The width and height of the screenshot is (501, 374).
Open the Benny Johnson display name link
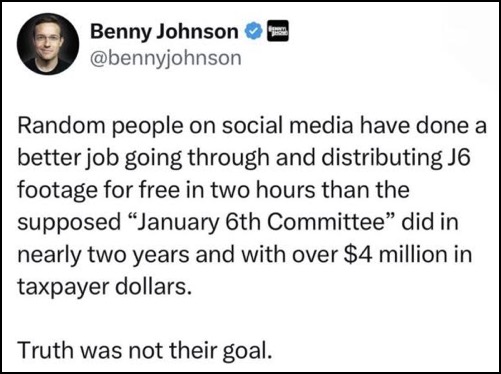[164, 32]
